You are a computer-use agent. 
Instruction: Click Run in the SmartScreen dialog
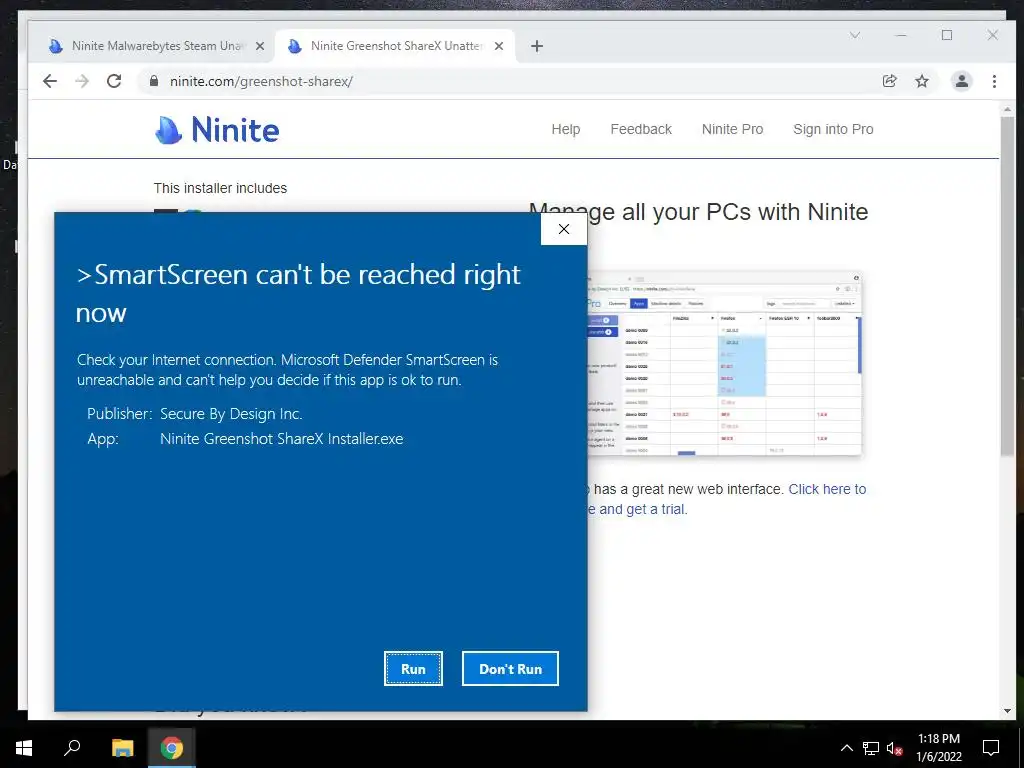tap(413, 668)
